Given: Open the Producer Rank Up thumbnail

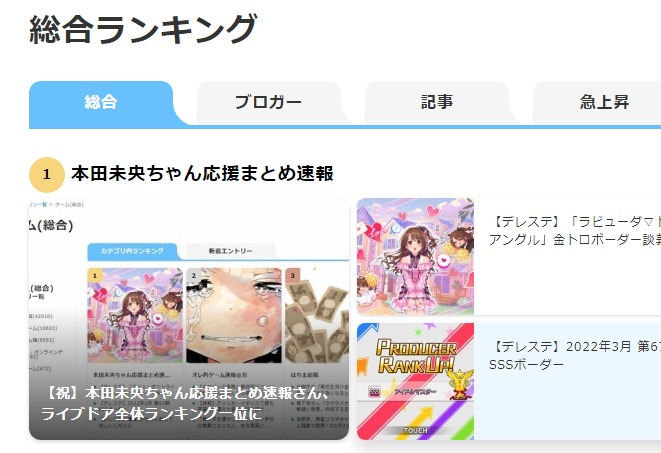Looking at the screenshot, I should [x=415, y=381].
